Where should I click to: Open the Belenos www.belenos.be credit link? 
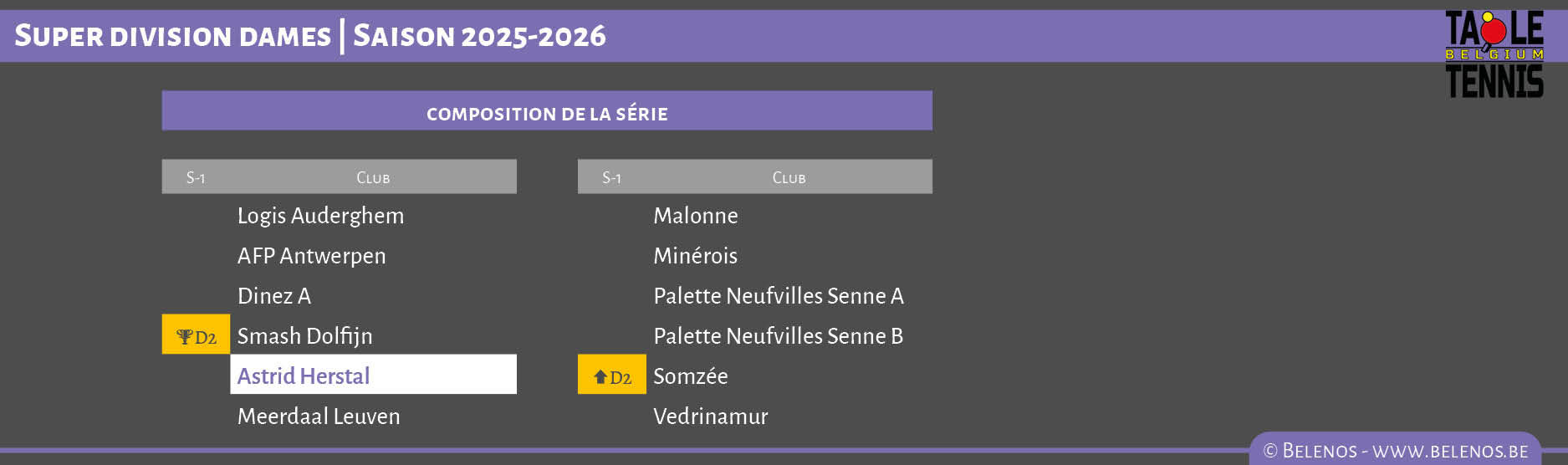1395,451
